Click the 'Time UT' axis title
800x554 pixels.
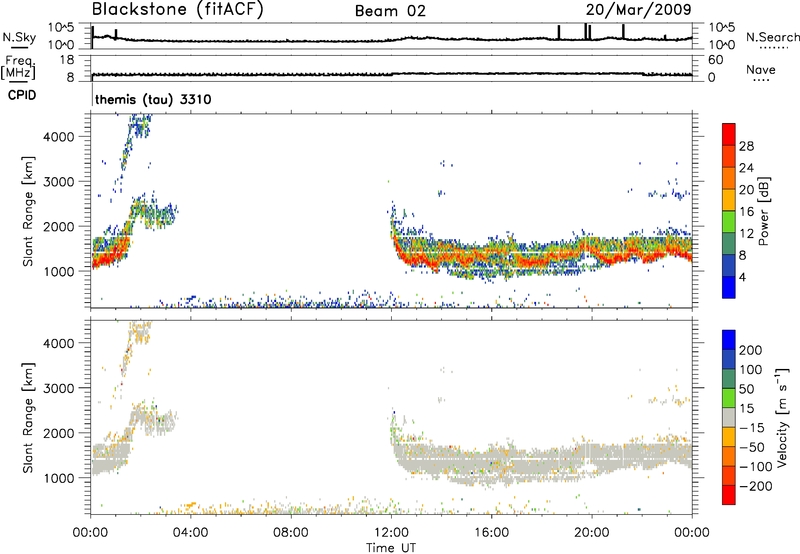point(391,548)
